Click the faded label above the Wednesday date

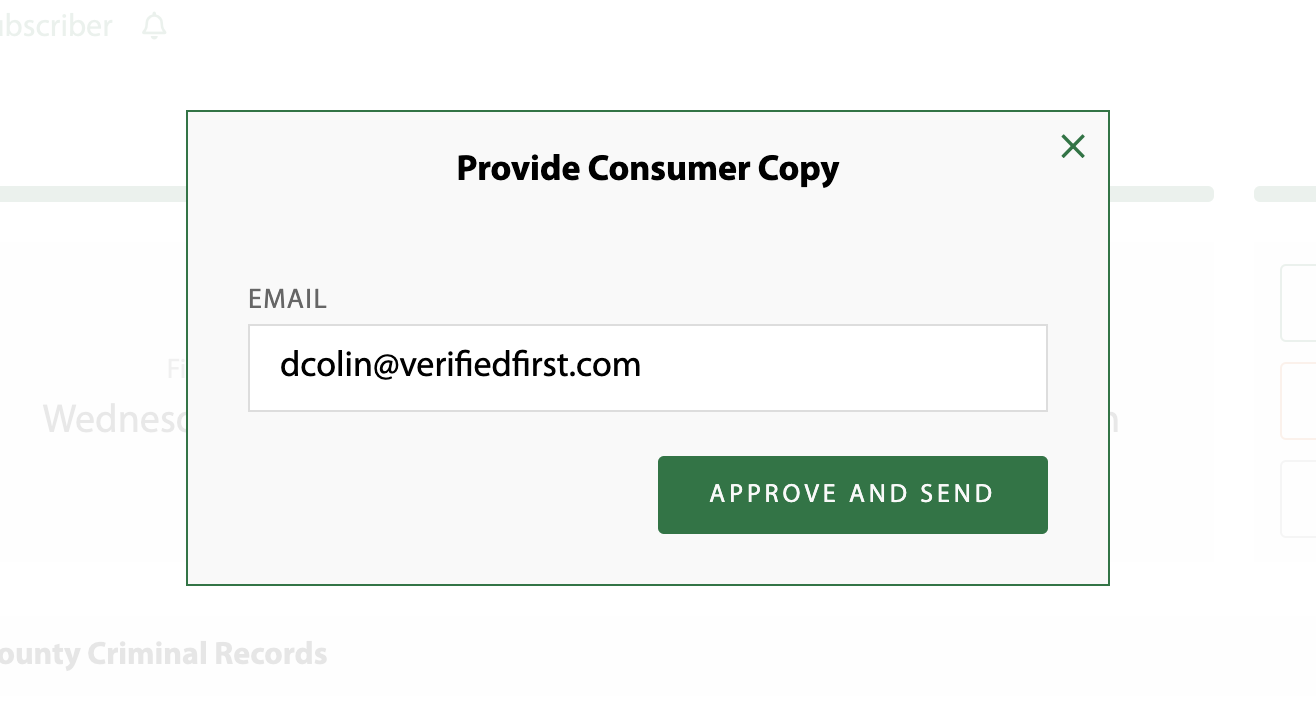click(177, 370)
